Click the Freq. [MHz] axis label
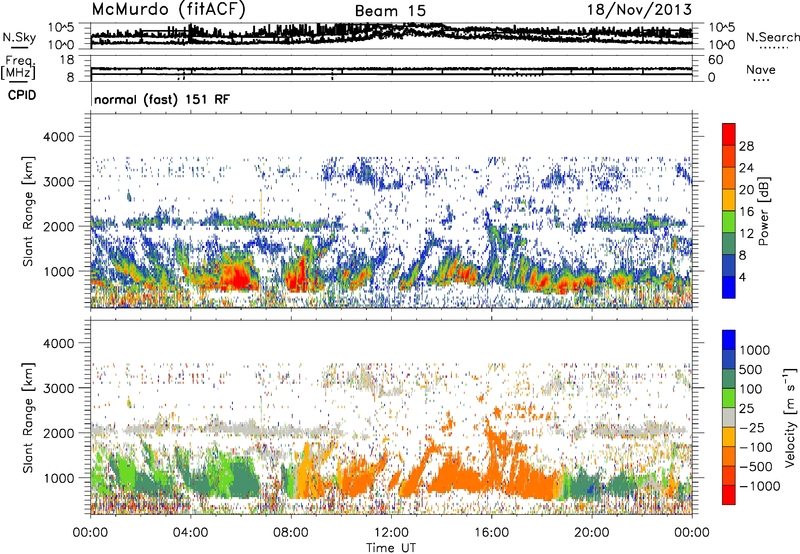Screen dimensions: 800x554 coord(19,68)
